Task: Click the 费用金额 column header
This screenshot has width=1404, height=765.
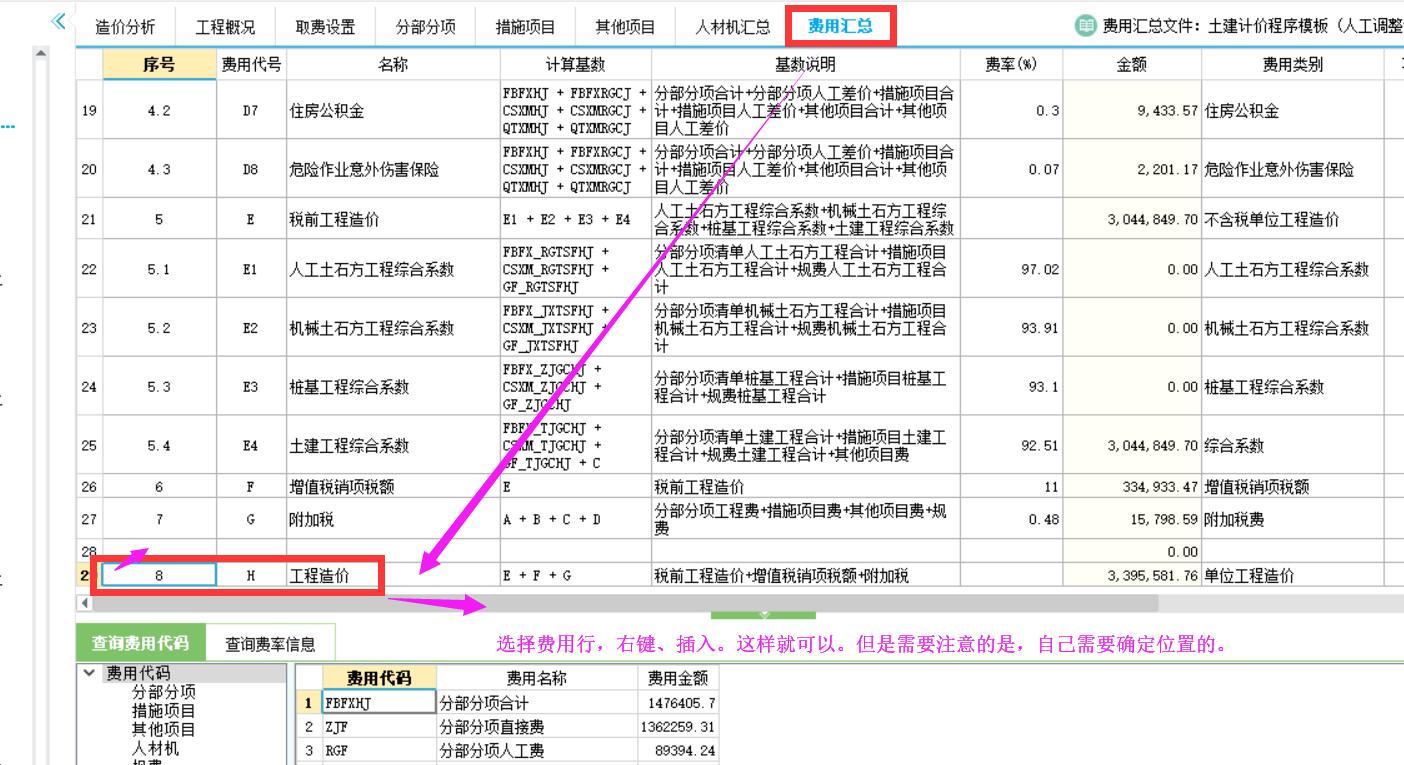Action: point(677,678)
